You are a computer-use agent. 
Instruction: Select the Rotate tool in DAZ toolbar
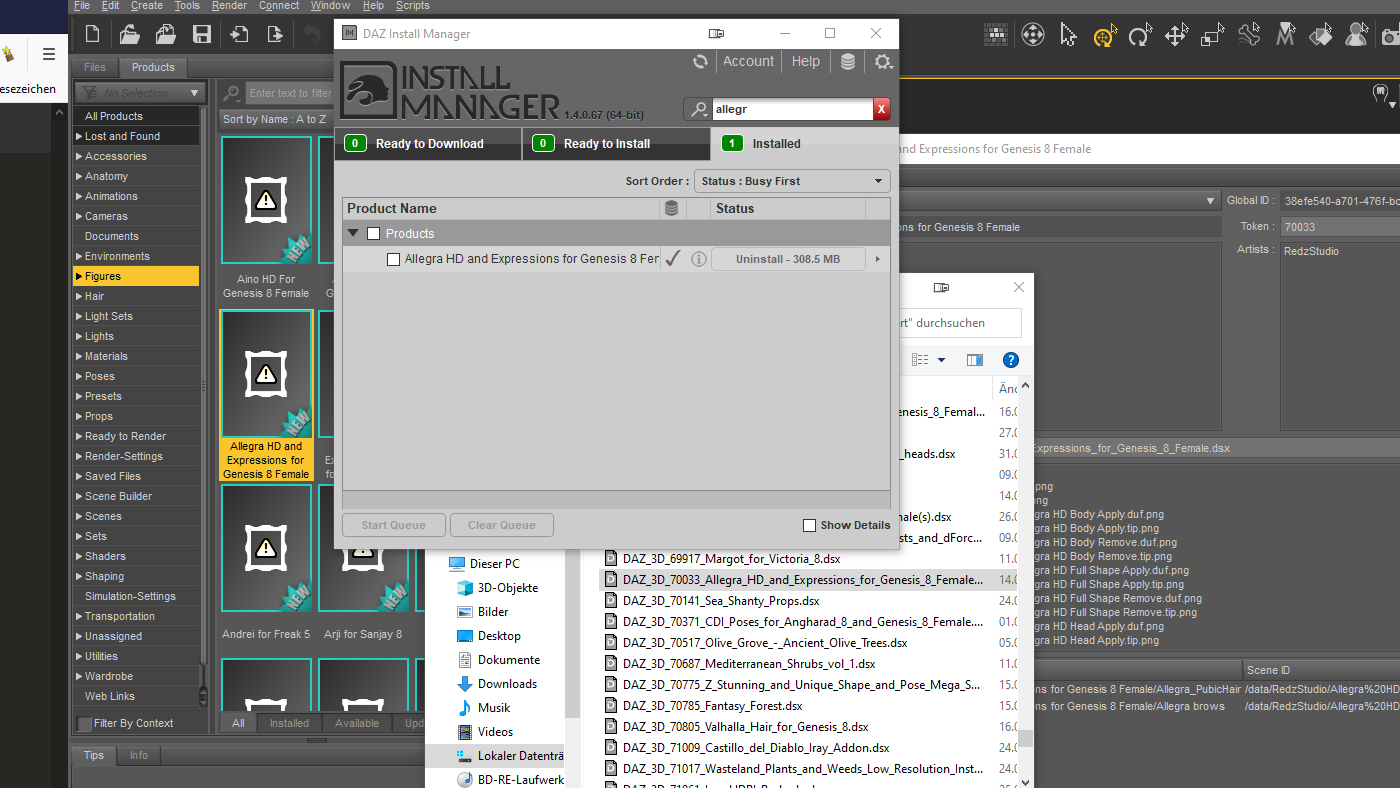pyautogui.click(x=1140, y=36)
